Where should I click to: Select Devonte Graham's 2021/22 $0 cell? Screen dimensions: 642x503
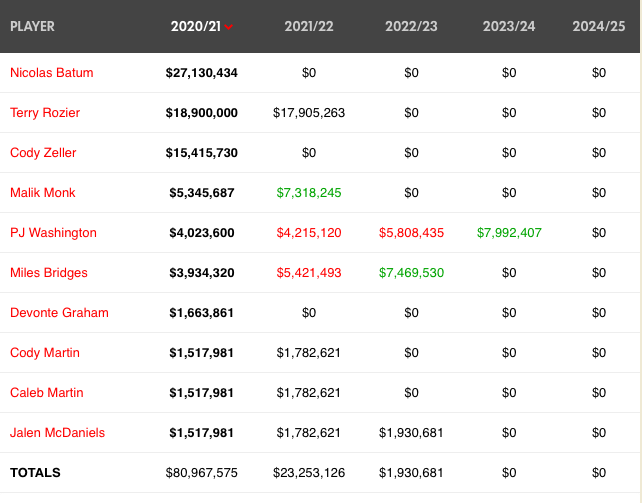(x=309, y=313)
